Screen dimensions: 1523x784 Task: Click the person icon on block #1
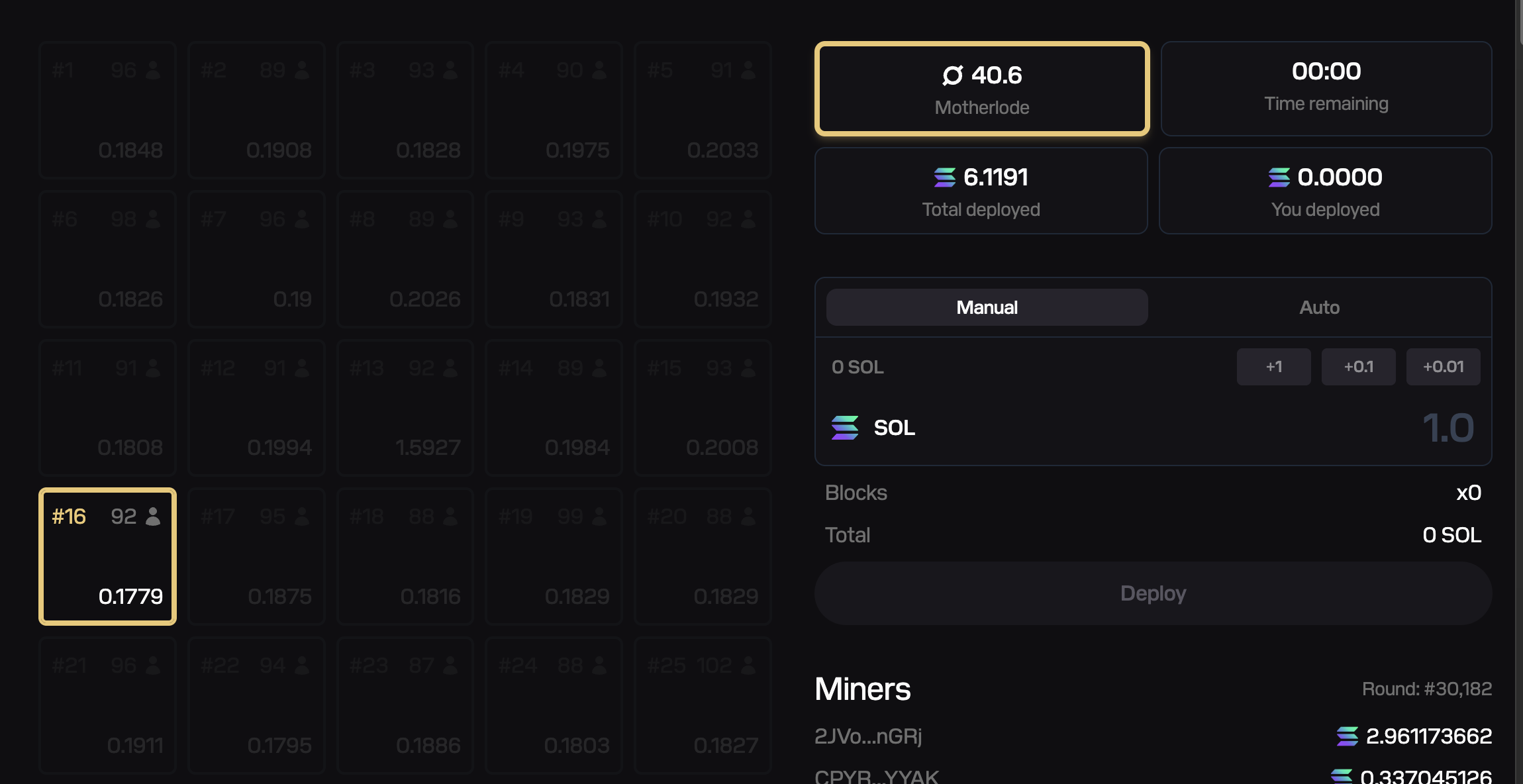(153, 70)
